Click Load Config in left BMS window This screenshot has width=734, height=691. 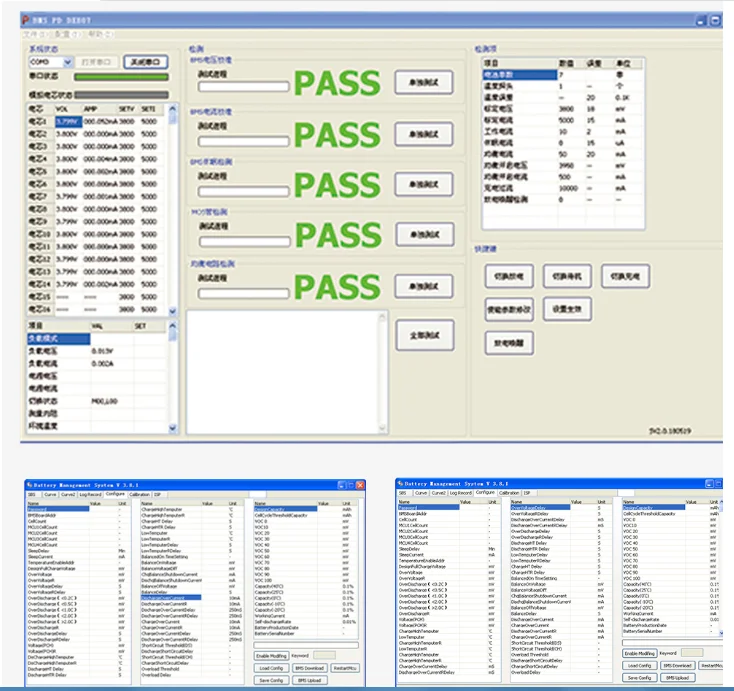[271, 667]
